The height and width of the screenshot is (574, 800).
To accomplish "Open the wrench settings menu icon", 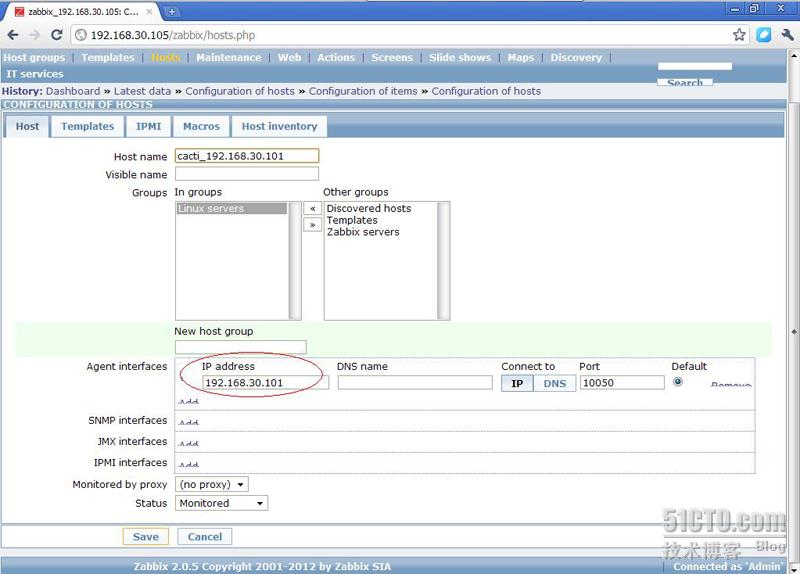I will click(787, 35).
